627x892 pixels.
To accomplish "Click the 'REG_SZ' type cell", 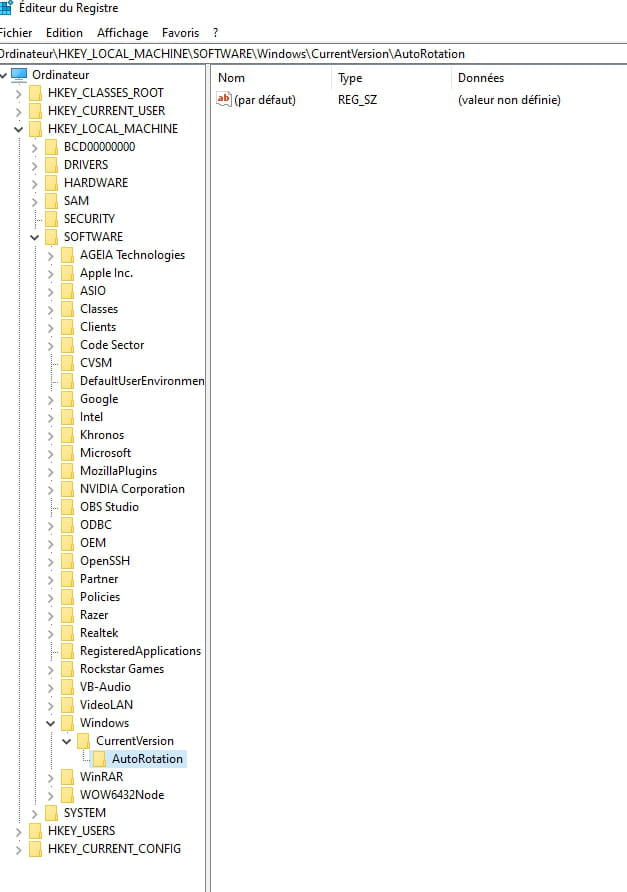I will point(357,100).
